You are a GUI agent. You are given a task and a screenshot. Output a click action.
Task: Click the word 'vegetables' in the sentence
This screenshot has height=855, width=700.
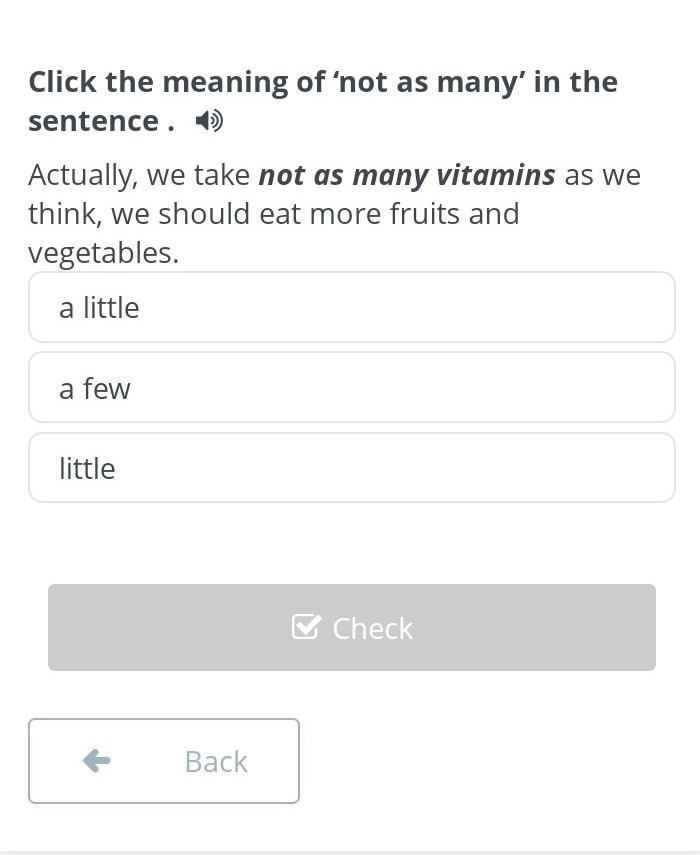(x=100, y=253)
